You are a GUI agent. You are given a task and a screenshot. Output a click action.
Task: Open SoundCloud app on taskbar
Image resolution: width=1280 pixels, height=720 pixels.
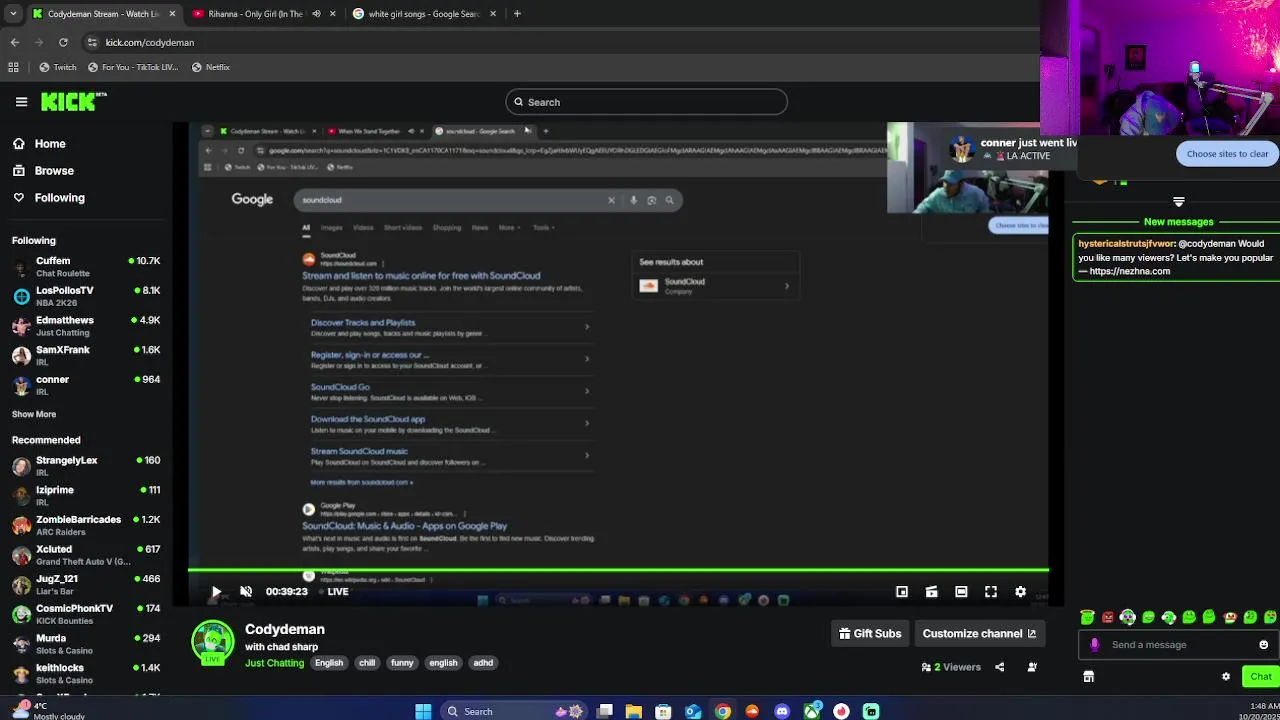click(x=752, y=711)
